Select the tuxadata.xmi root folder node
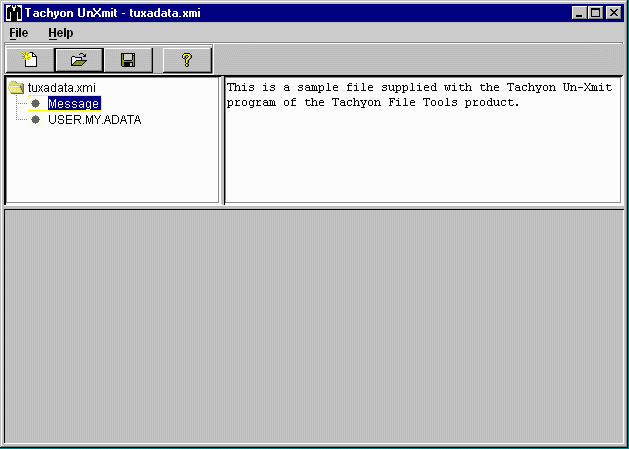The width and height of the screenshot is (629, 449). [61, 87]
